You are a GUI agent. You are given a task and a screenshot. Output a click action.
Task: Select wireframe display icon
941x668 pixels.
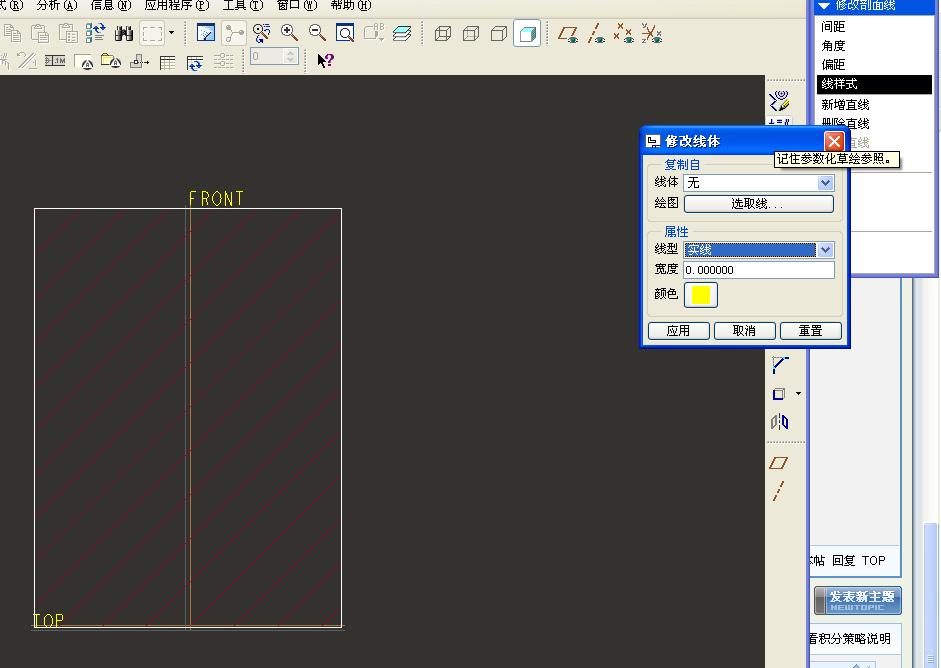(442, 33)
